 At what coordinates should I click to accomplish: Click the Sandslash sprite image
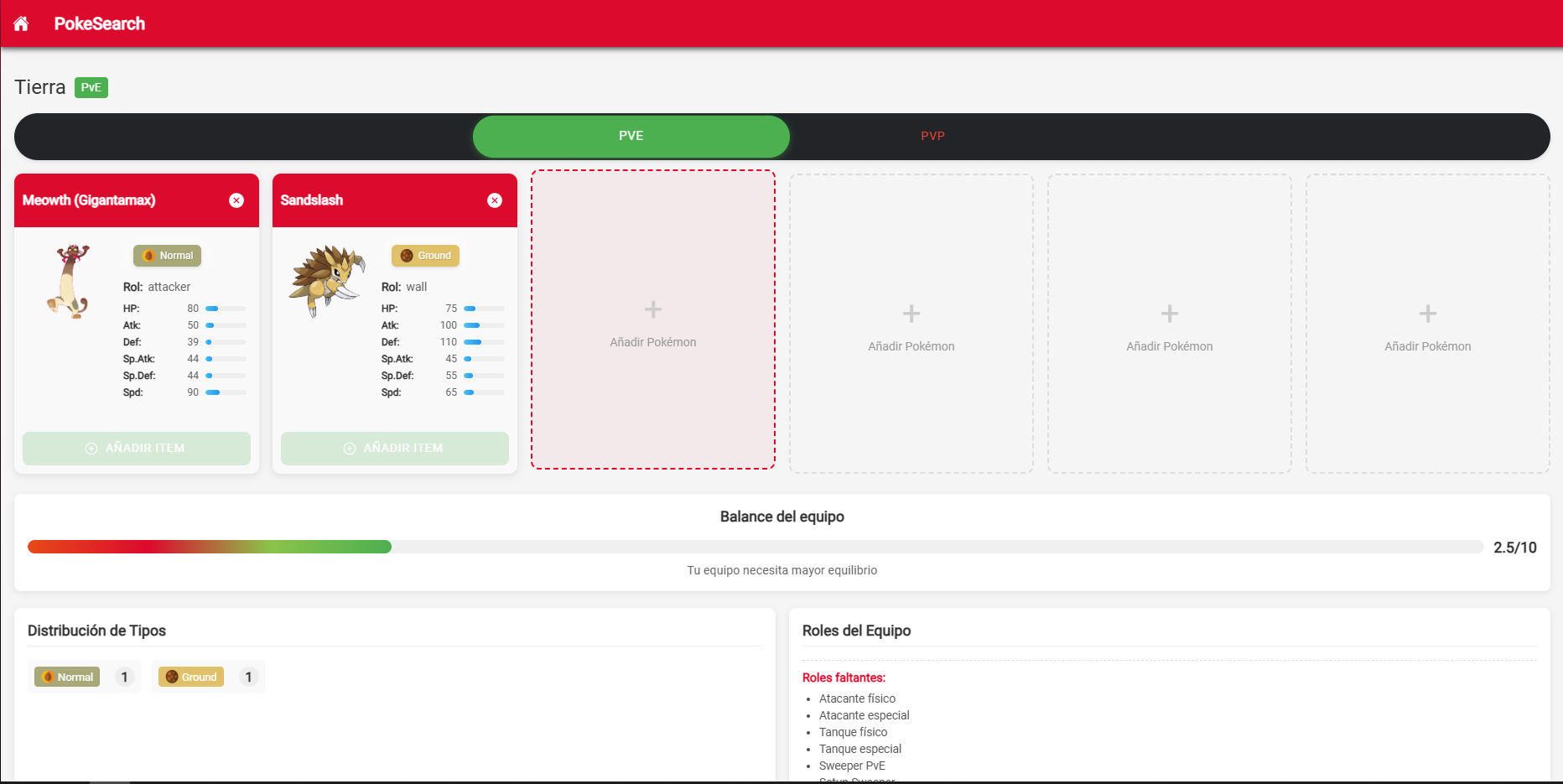click(327, 281)
